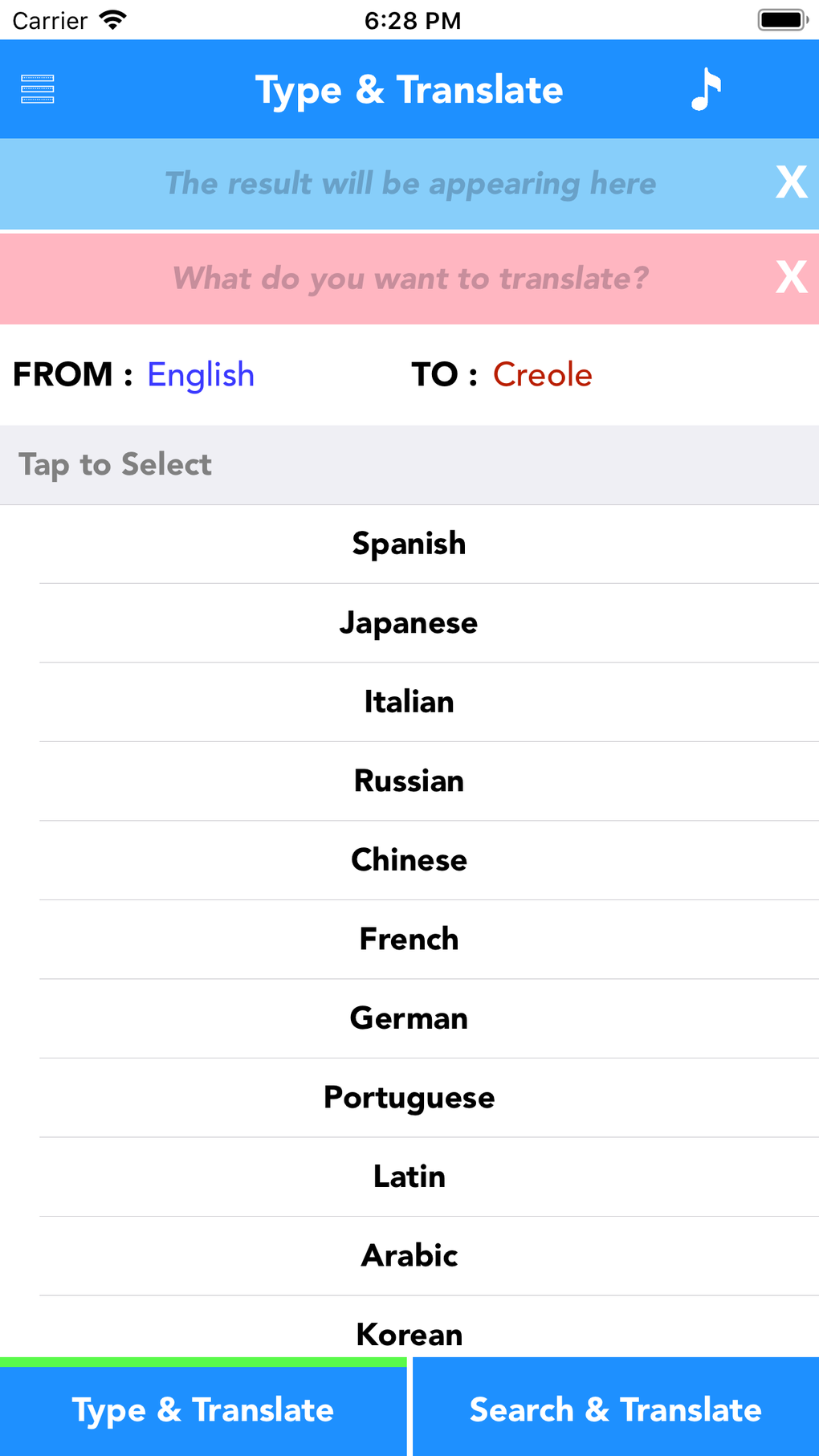The width and height of the screenshot is (819, 1456).
Task: Choose Japanese in the list
Action: coord(409,623)
